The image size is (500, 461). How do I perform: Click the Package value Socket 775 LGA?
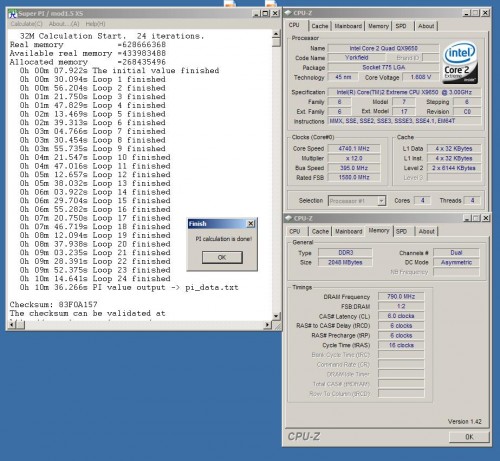(x=383, y=67)
